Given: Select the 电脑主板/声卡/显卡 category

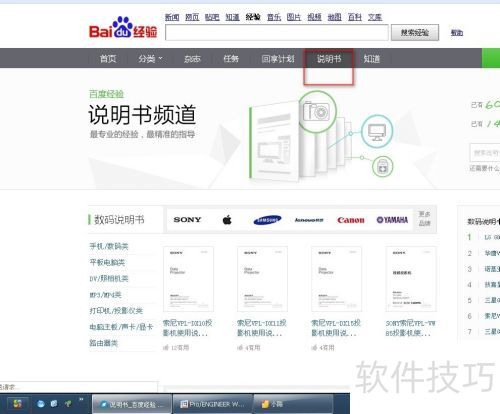Looking at the screenshot, I should pyautogui.click(x=121, y=327).
